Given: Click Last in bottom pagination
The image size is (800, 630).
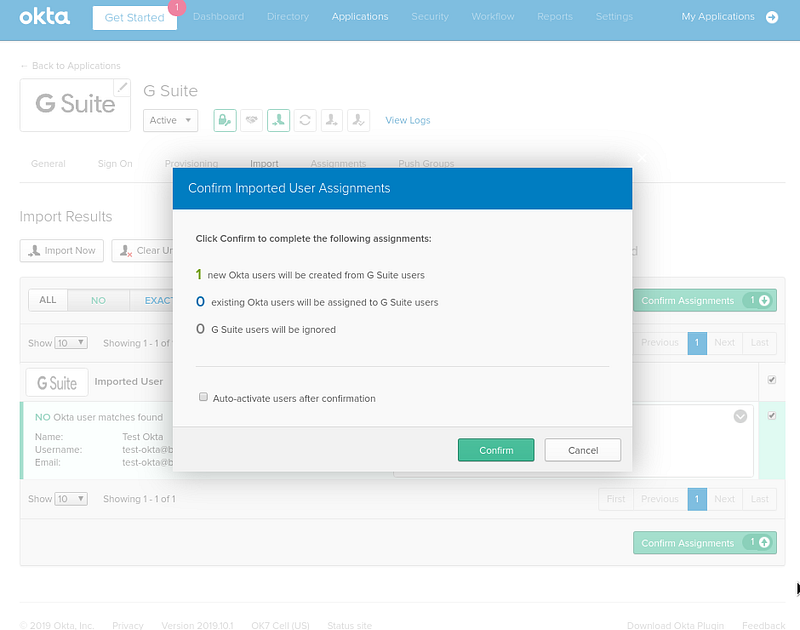Looking at the screenshot, I should pos(760,499).
